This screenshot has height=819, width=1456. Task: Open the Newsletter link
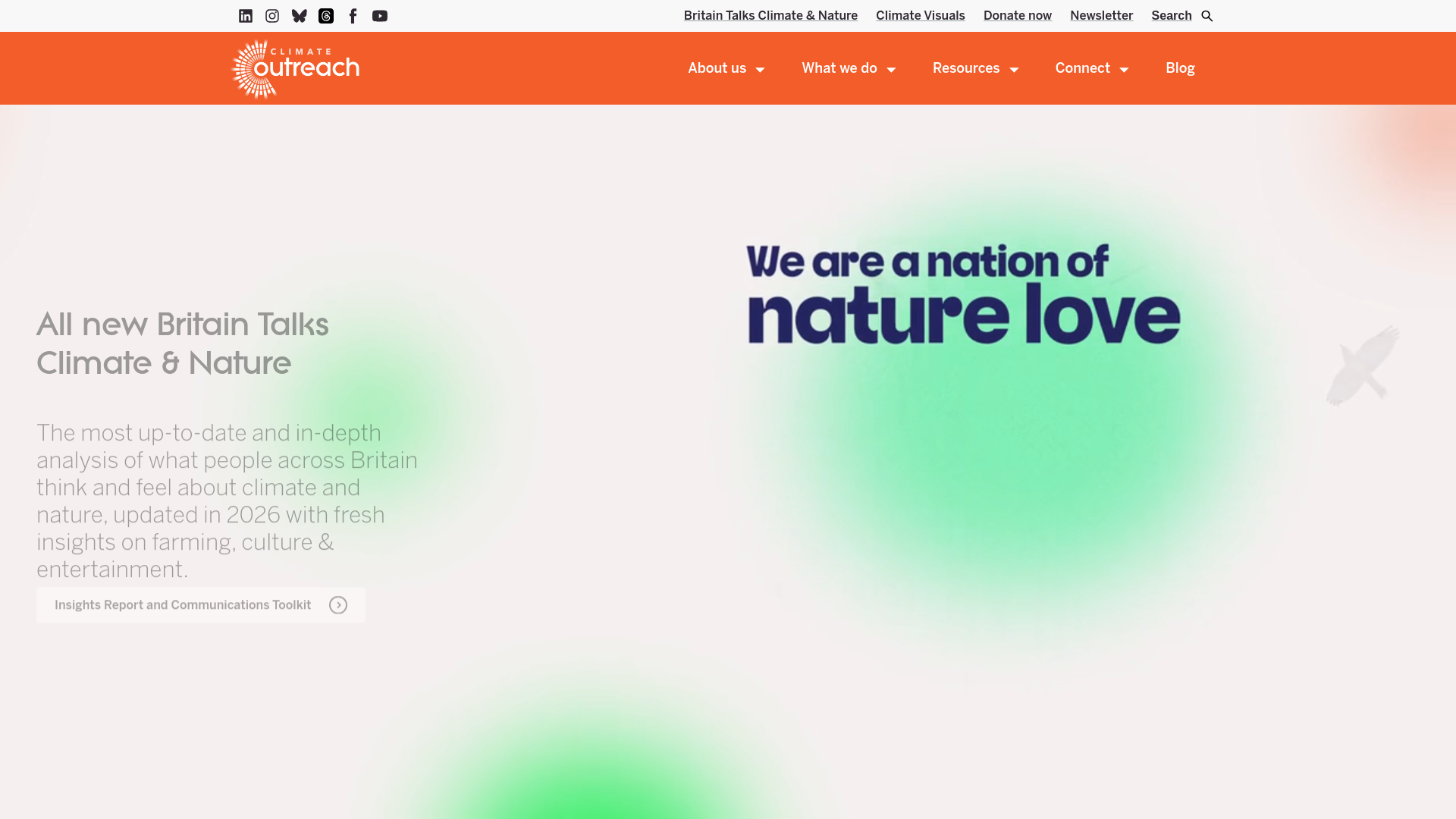click(x=1101, y=16)
